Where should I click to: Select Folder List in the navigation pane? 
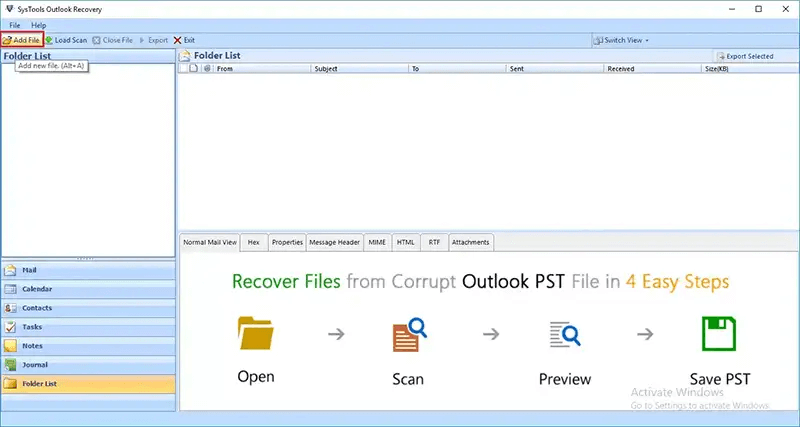point(88,384)
